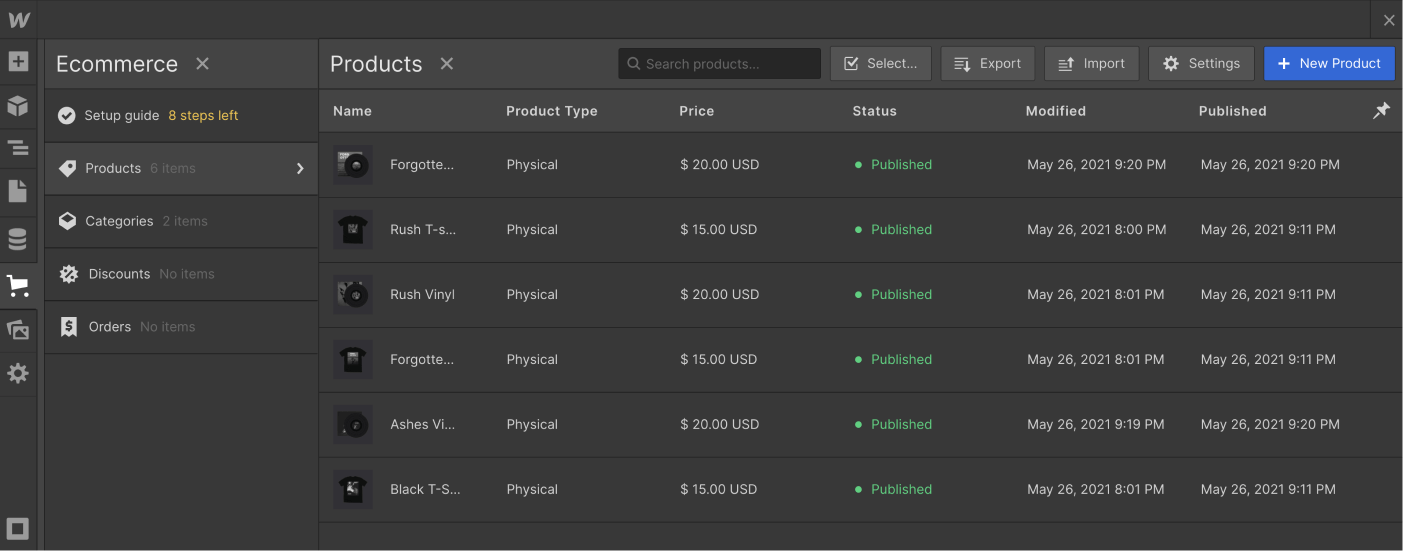Open the CMS Collections database icon
The width and height of the screenshot is (1403, 551).
click(x=18, y=240)
